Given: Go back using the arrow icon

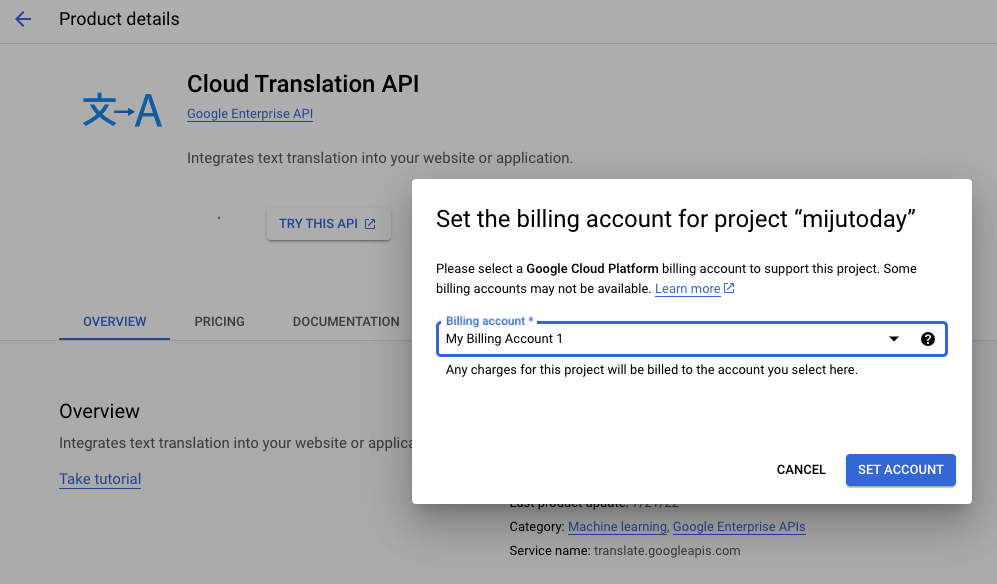Looking at the screenshot, I should (x=23, y=19).
